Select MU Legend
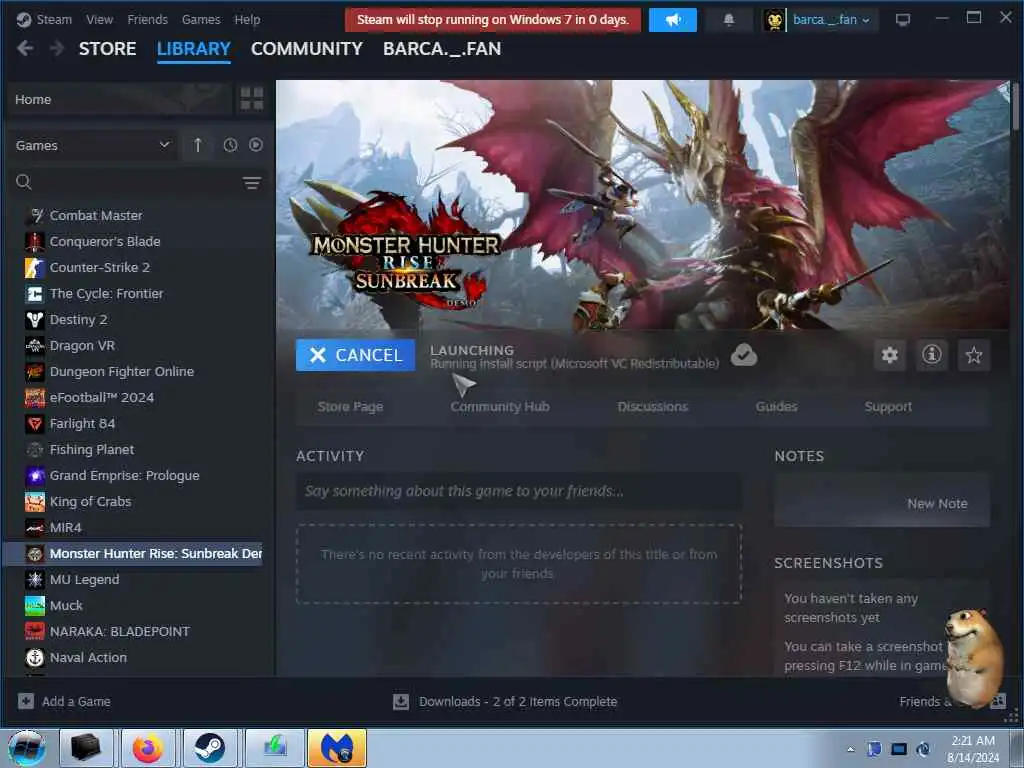Viewport: 1024px width, 768px height. 84,580
